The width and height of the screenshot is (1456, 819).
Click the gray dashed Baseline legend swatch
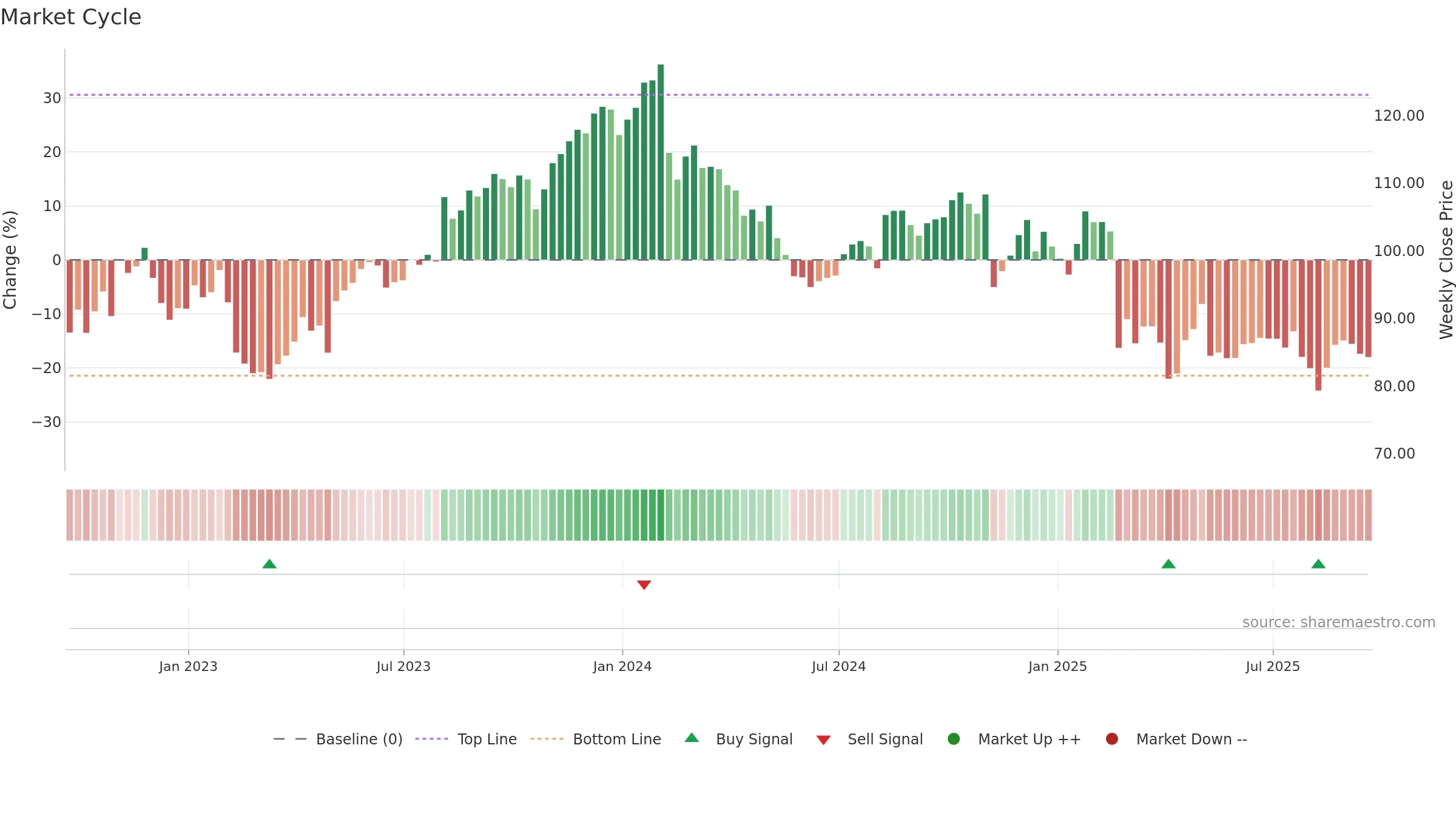tap(290, 739)
